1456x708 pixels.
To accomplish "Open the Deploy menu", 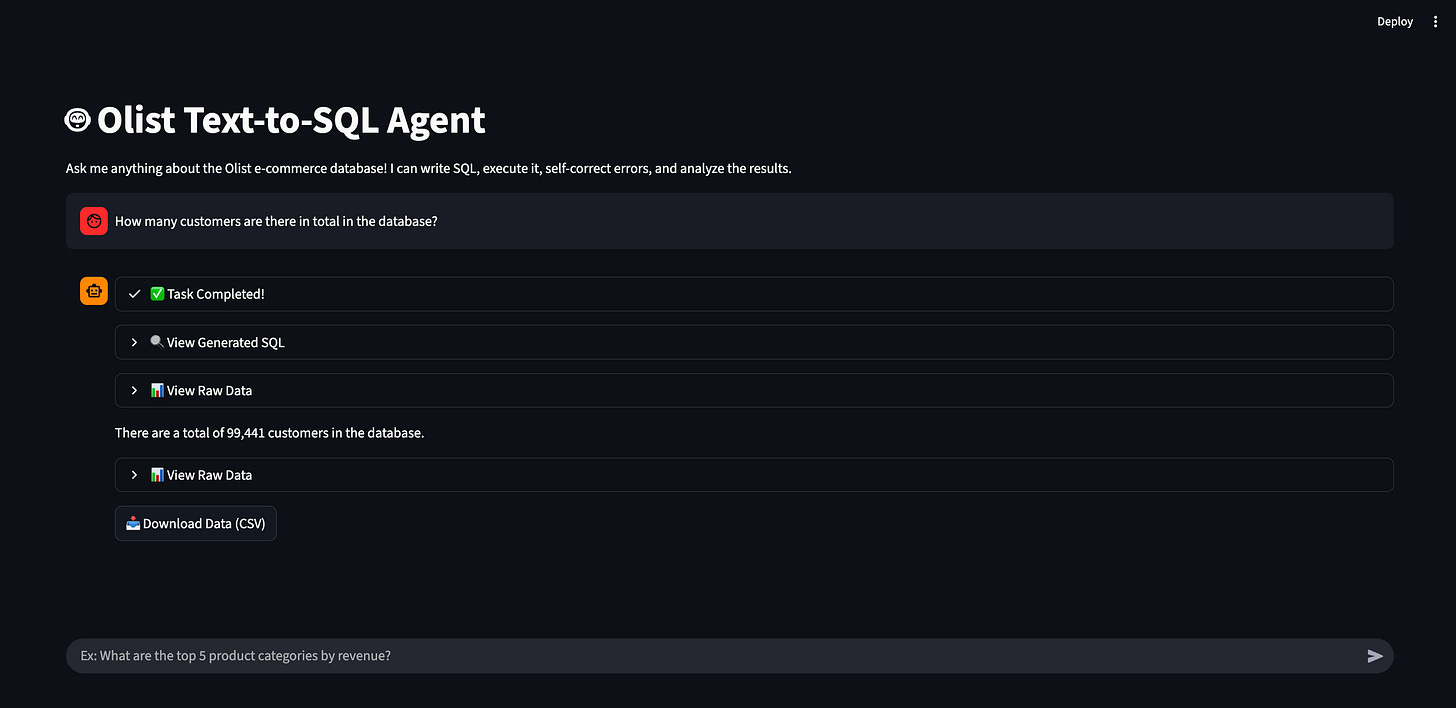I will click(x=1394, y=21).
